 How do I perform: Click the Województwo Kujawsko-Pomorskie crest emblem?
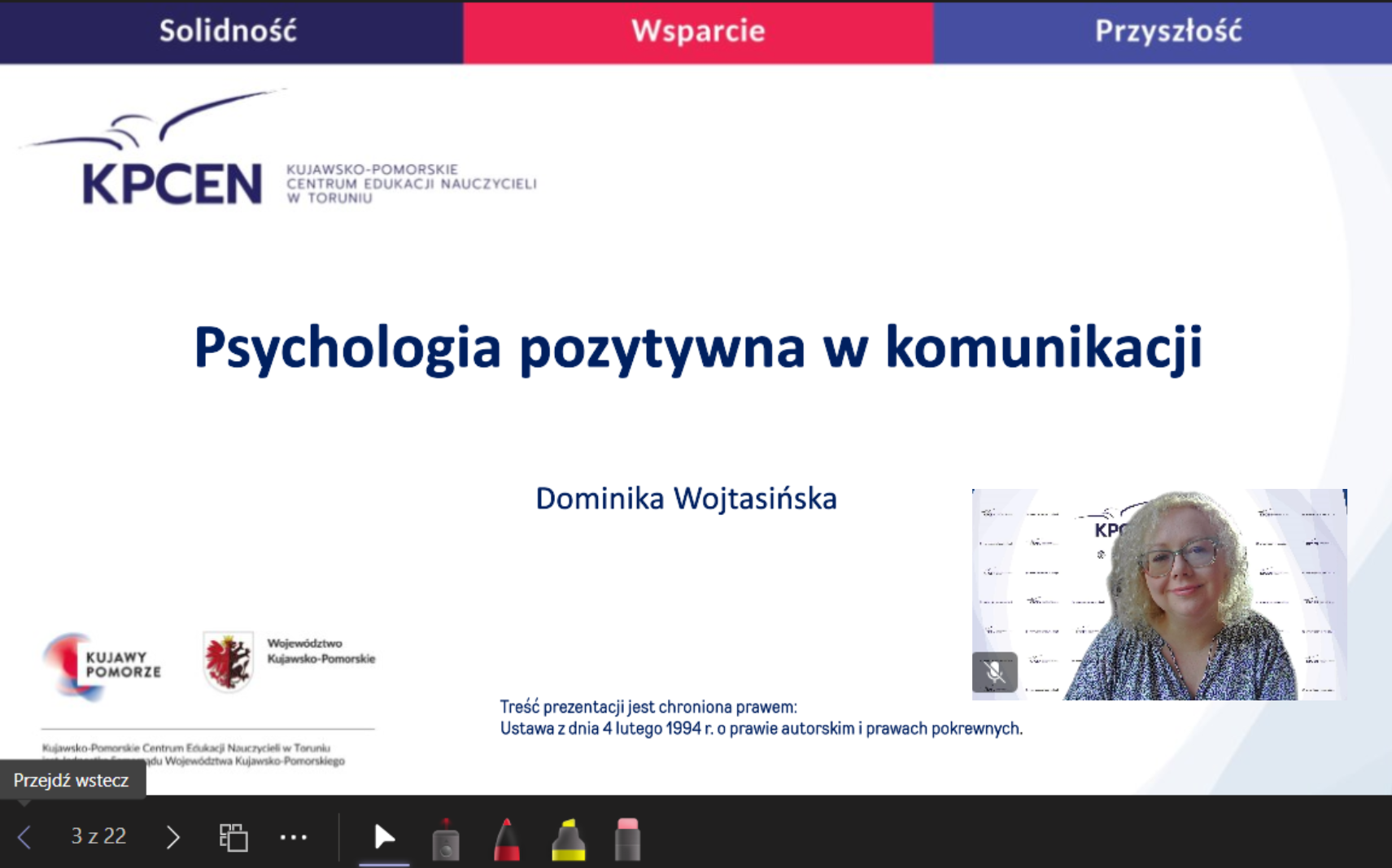coord(228,661)
